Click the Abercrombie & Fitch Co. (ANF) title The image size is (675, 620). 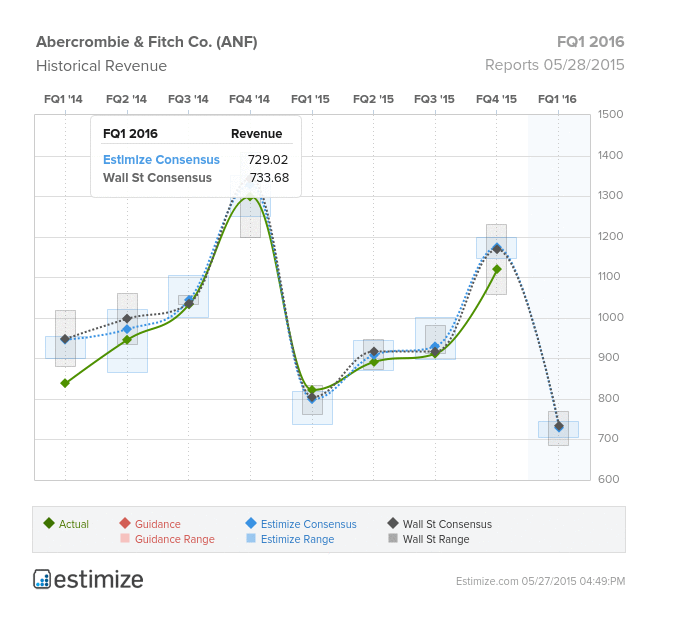pos(147,42)
